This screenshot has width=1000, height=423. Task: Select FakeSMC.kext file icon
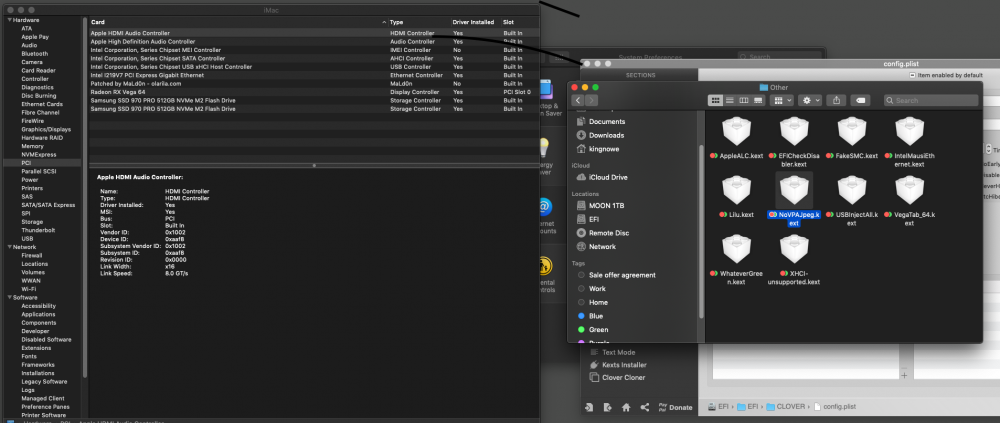click(852, 131)
